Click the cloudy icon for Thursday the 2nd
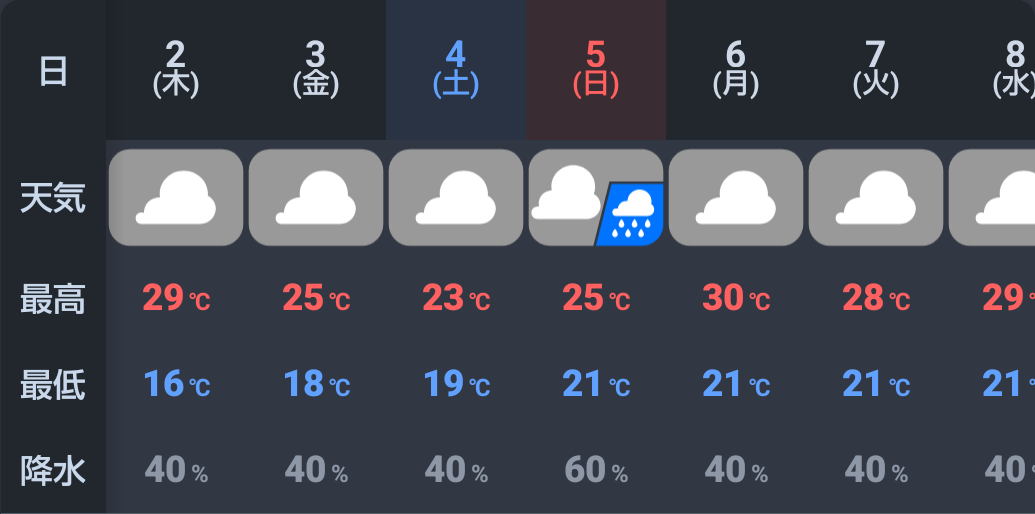This screenshot has width=1035, height=514. (176, 197)
